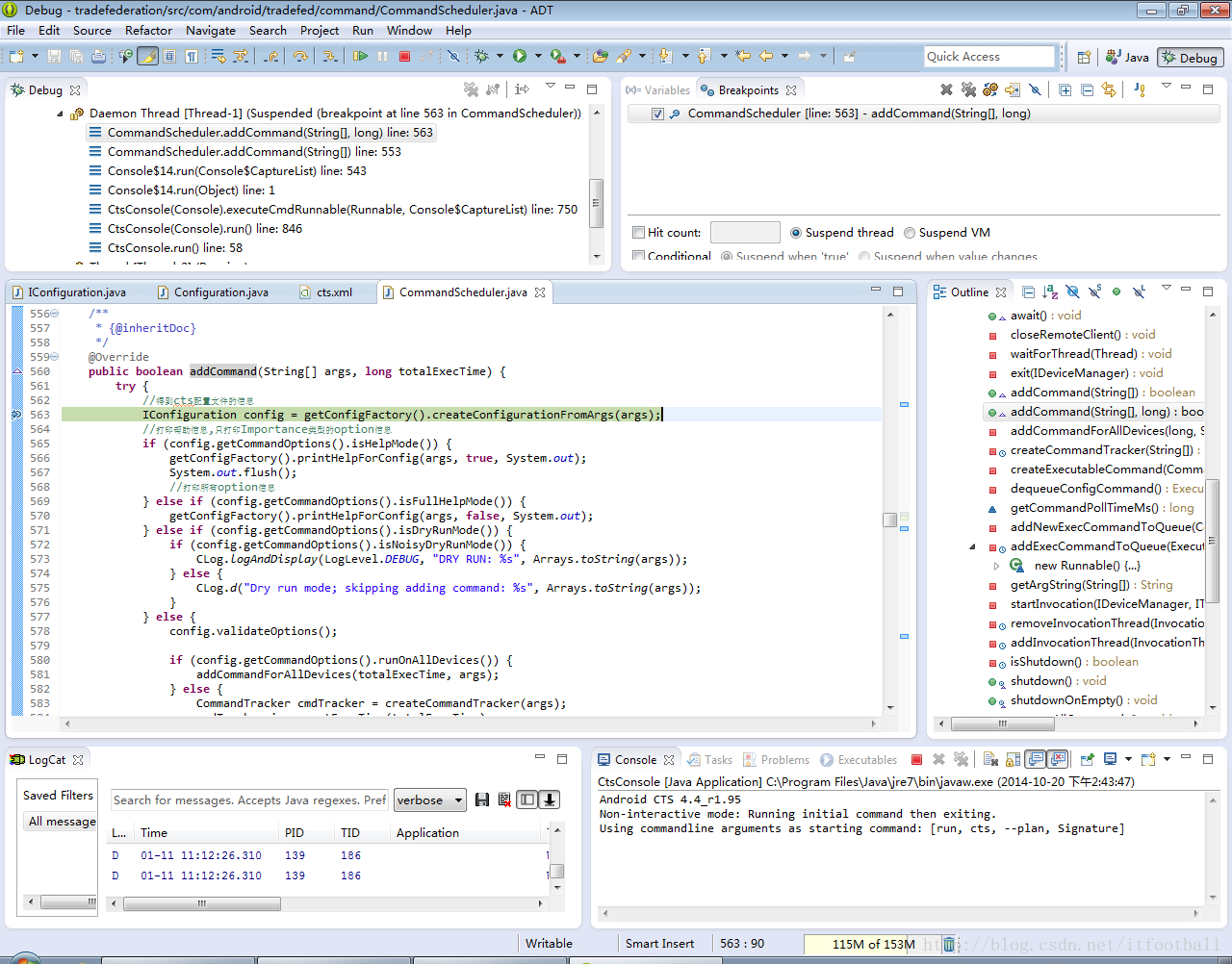The image size is (1232, 964).
Task: Open the Refactor menu
Action: click(148, 31)
